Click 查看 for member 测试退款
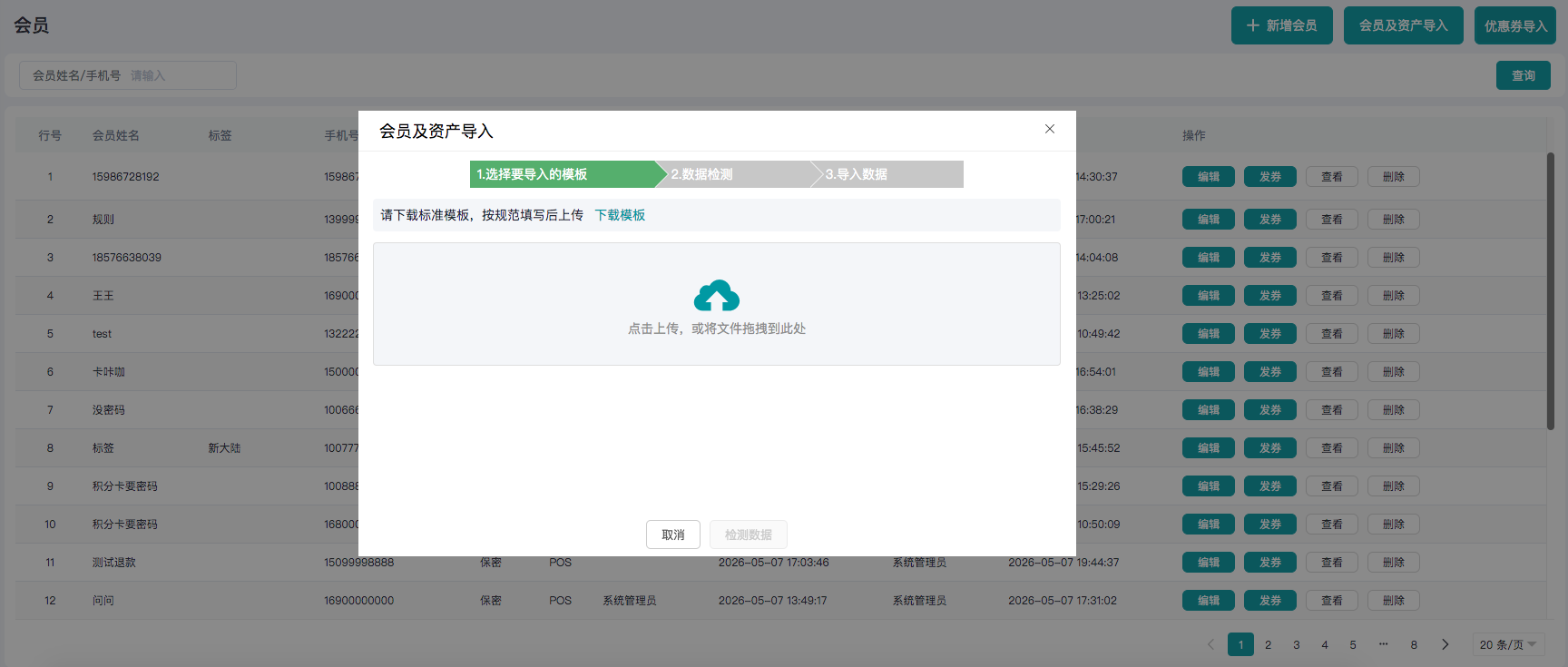1568x667 pixels. click(1332, 563)
